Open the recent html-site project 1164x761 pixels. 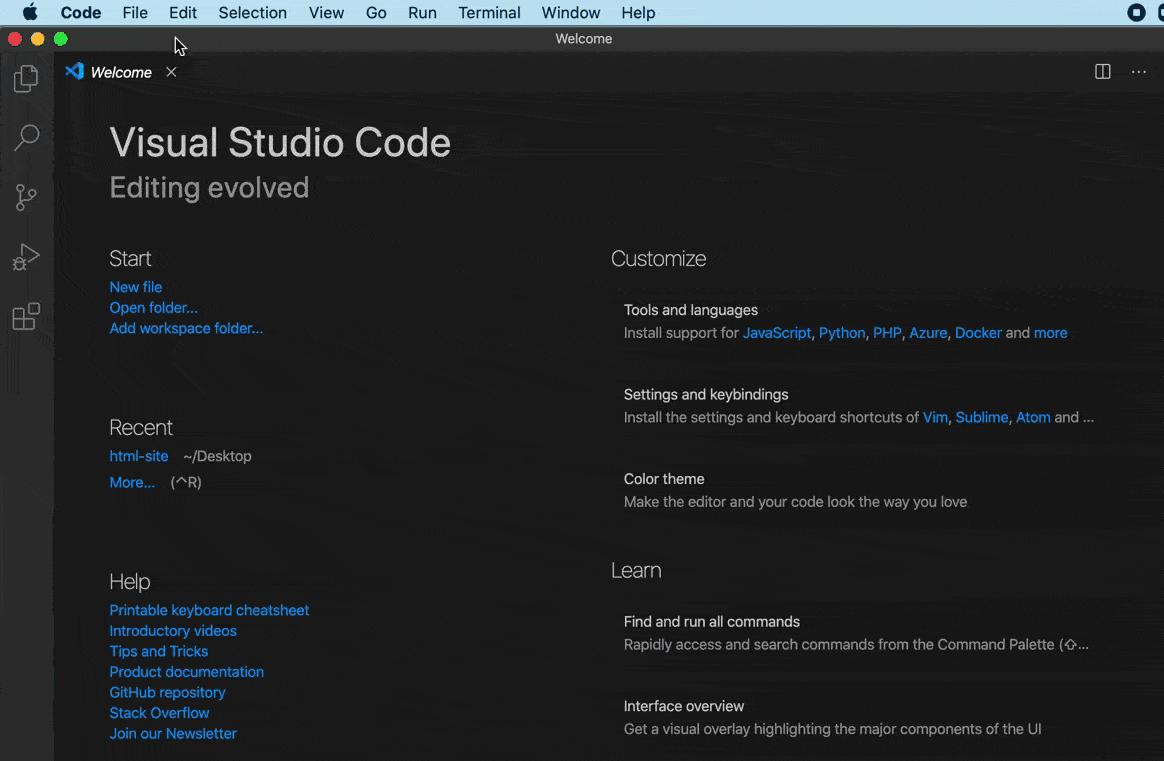point(138,455)
